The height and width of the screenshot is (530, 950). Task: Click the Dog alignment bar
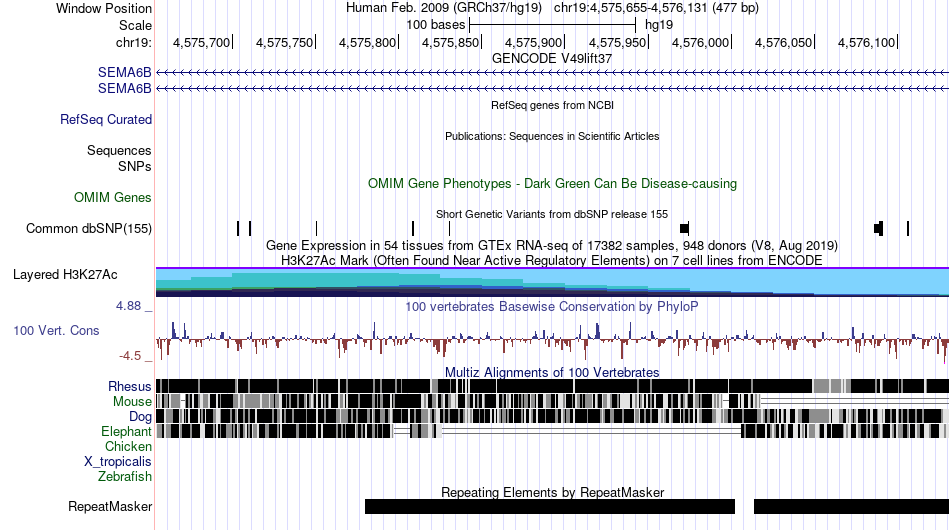tap(552, 416)
